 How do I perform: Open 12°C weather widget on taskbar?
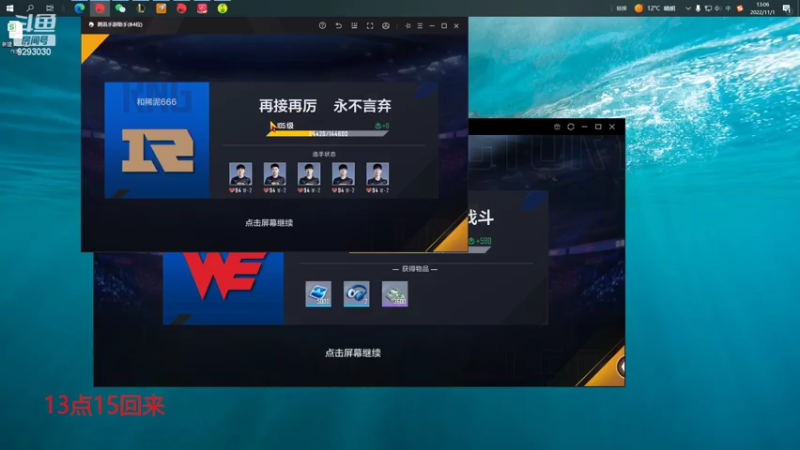pyautogui.click(x=655, y=8)
